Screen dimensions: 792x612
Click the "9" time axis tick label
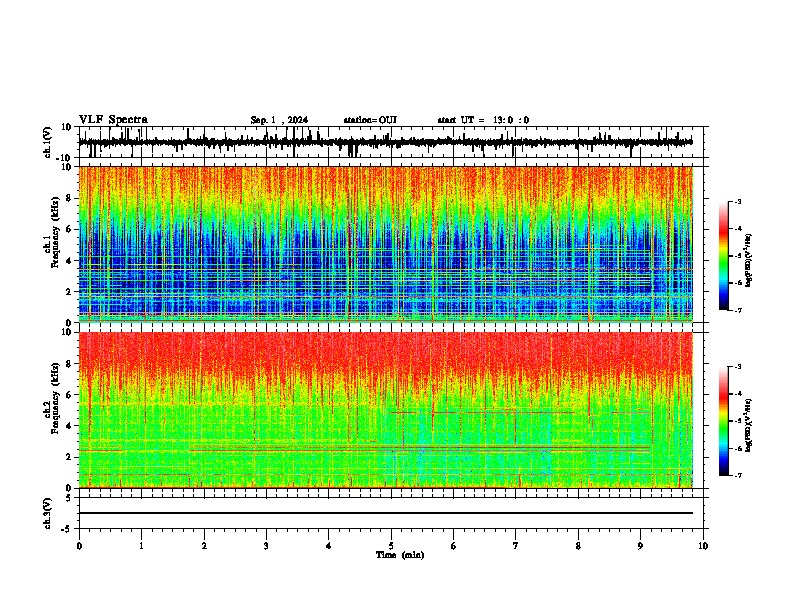[640, 546]
